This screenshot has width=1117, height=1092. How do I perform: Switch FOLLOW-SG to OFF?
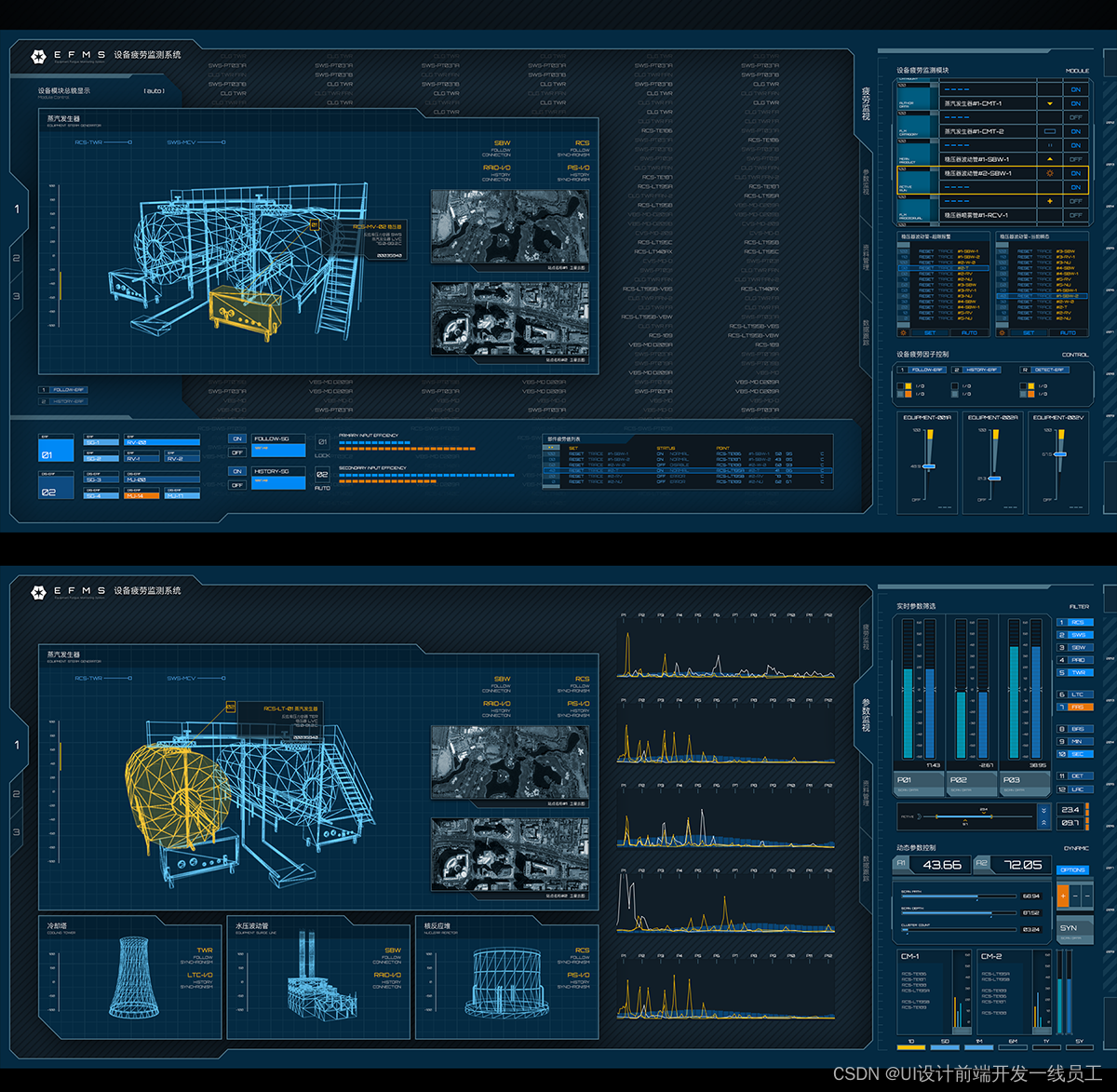point(237,452)
